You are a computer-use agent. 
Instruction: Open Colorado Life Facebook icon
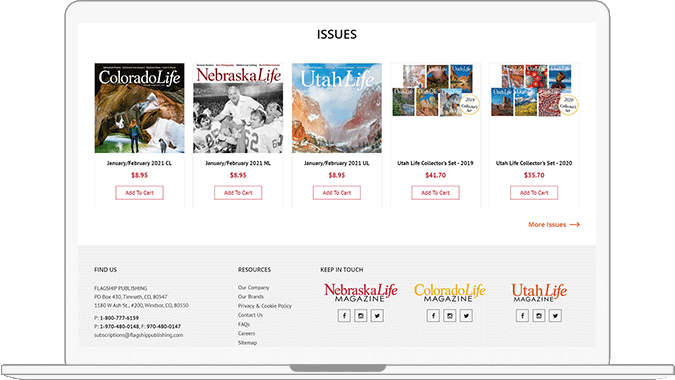point(433,315)
